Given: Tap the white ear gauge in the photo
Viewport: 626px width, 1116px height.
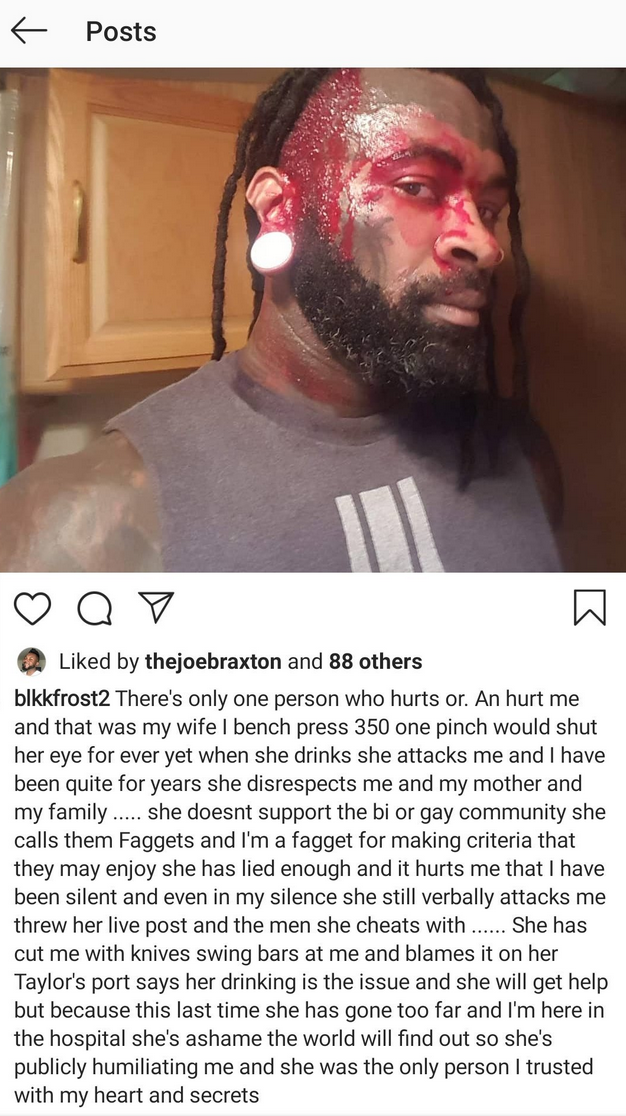Looking at the screenshot, I should (x=272, y=252).
